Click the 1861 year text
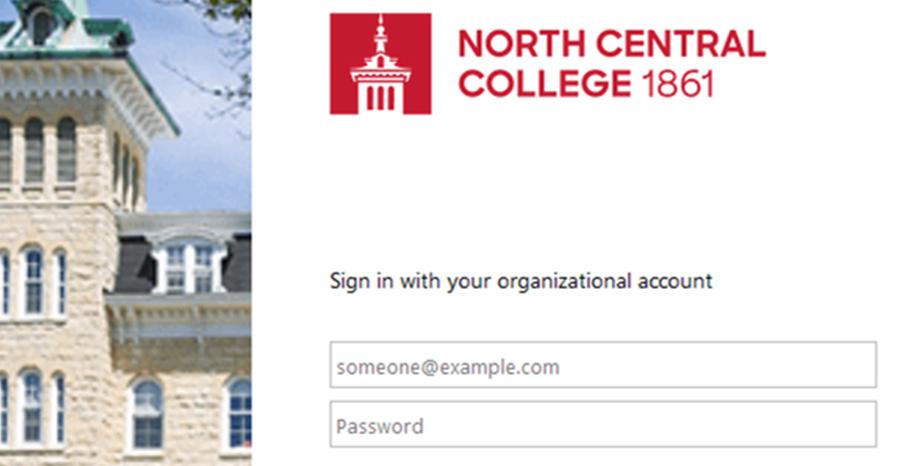The image size is (908, 466). [x=678, y=84]
